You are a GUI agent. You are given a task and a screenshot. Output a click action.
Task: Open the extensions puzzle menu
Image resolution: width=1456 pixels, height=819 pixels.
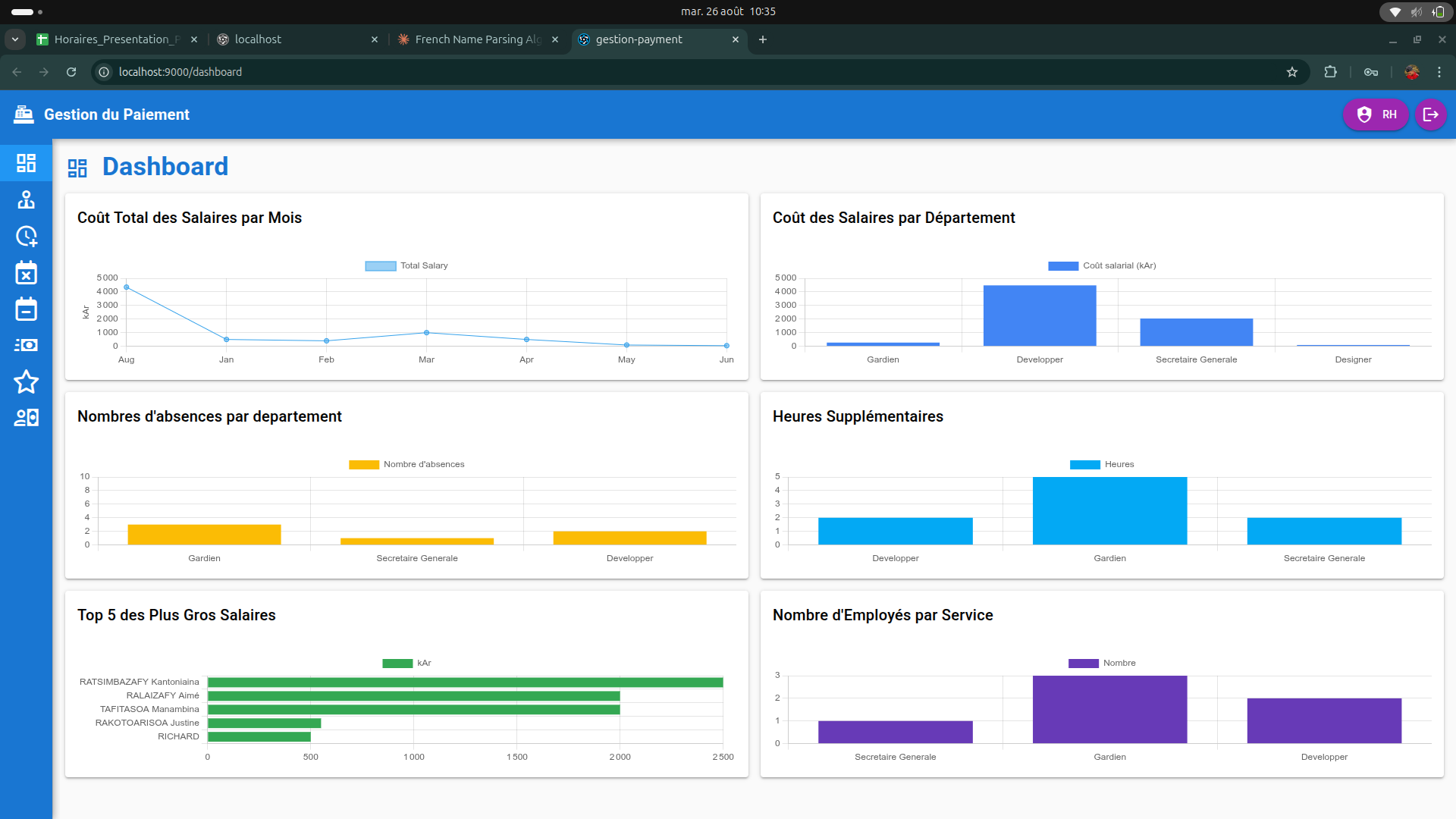click(x=1330, y=72)
